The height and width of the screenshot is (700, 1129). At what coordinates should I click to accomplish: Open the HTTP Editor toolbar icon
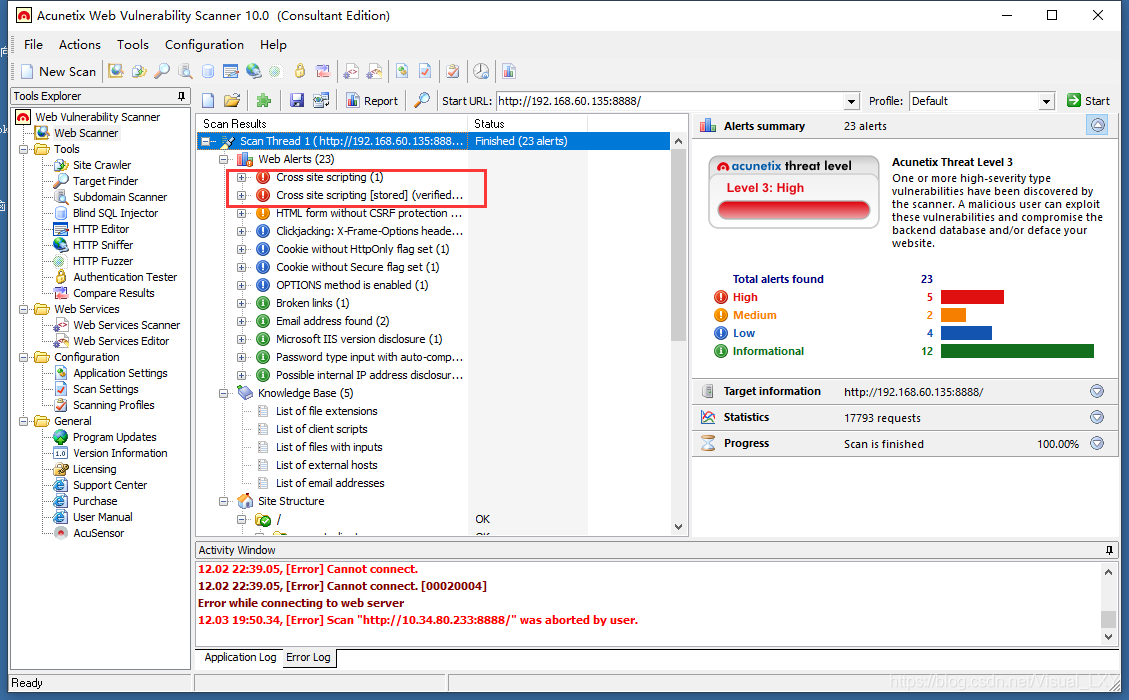[x=230, y=71]
